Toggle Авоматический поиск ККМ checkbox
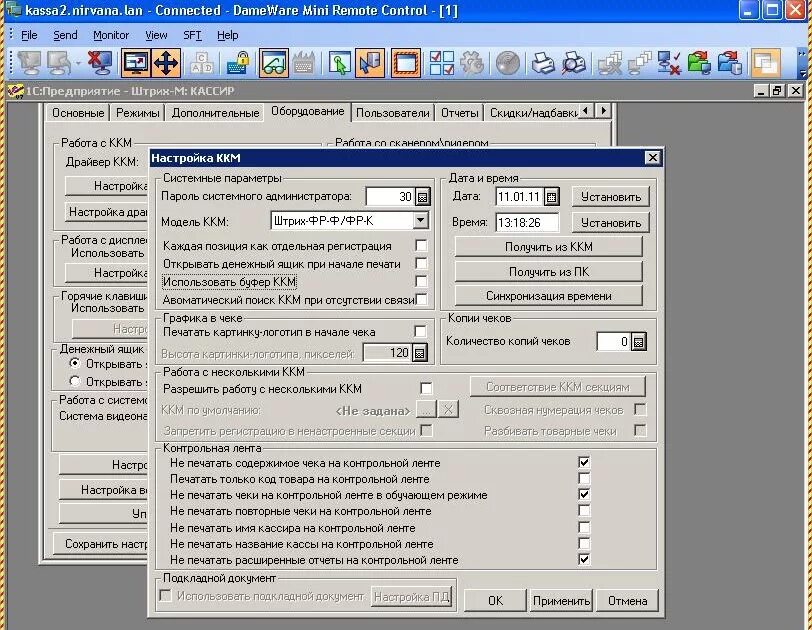Screen dimensions: 812x630 (x=421, y=299)
